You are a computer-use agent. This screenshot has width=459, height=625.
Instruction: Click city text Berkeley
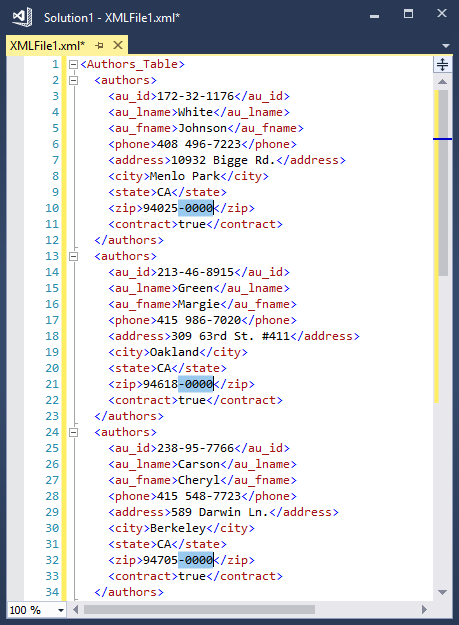[178, 528]
